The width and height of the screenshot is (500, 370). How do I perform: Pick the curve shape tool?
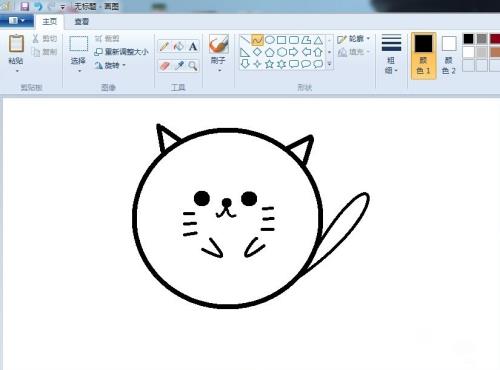pos(257,40)
